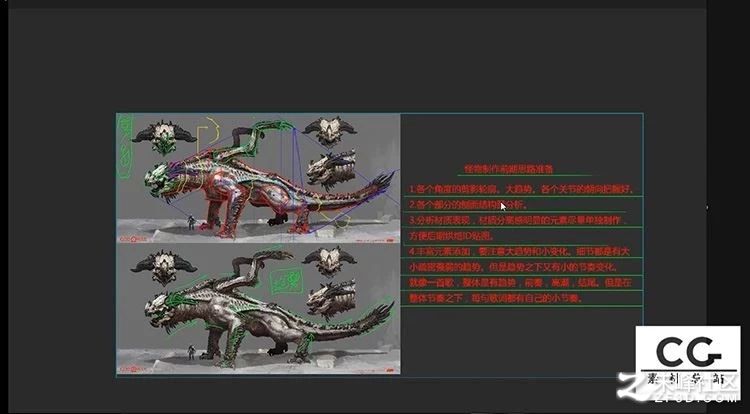
Task: Click the green scribbled note in lower image
Action: point(286,280)
